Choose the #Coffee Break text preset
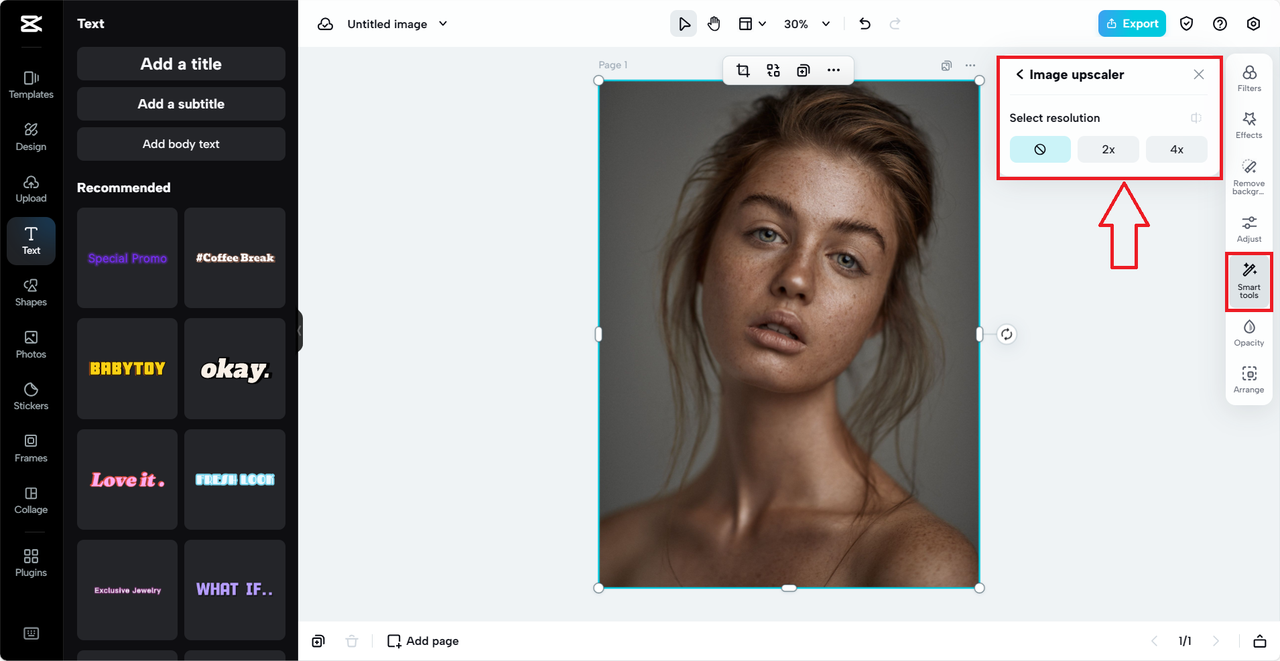This screenshot has height=661, width=1280. 235,258
